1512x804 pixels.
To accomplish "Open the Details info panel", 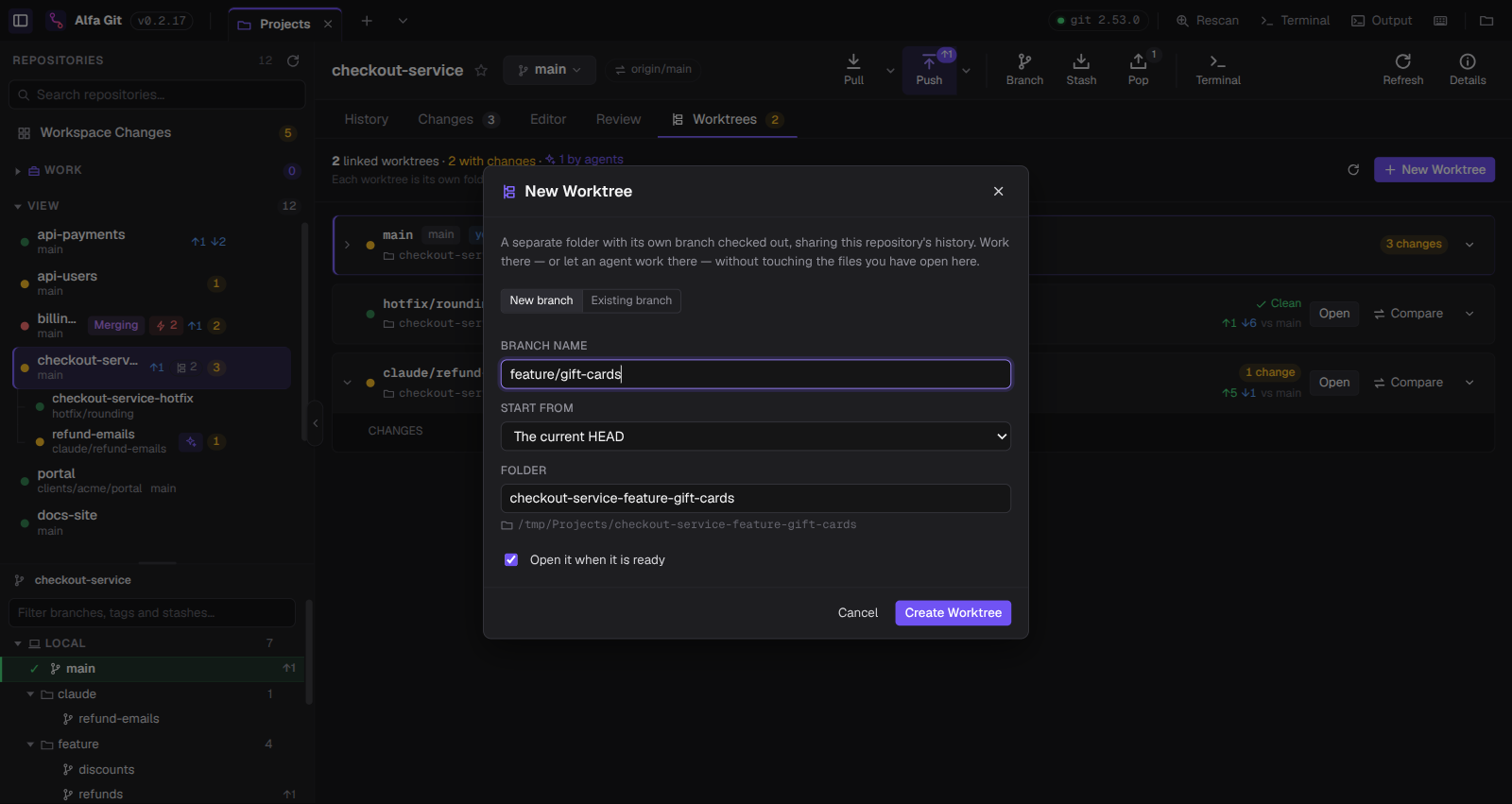I will [1468, 70].
